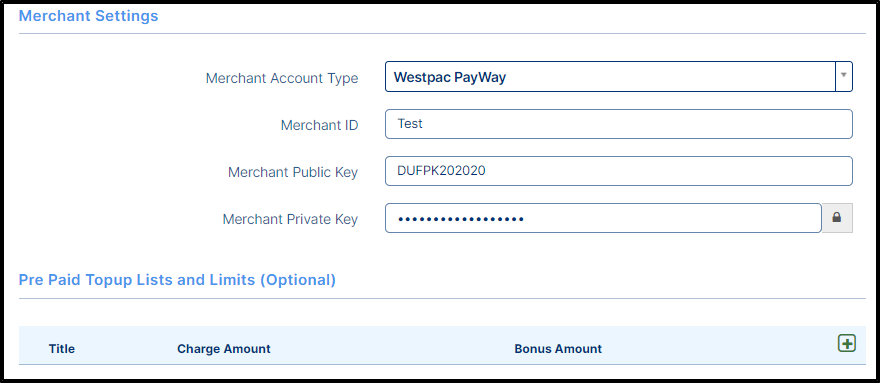Click the Merchant ID label
Screen dimensions: 880x383
[x=319, y=125]
